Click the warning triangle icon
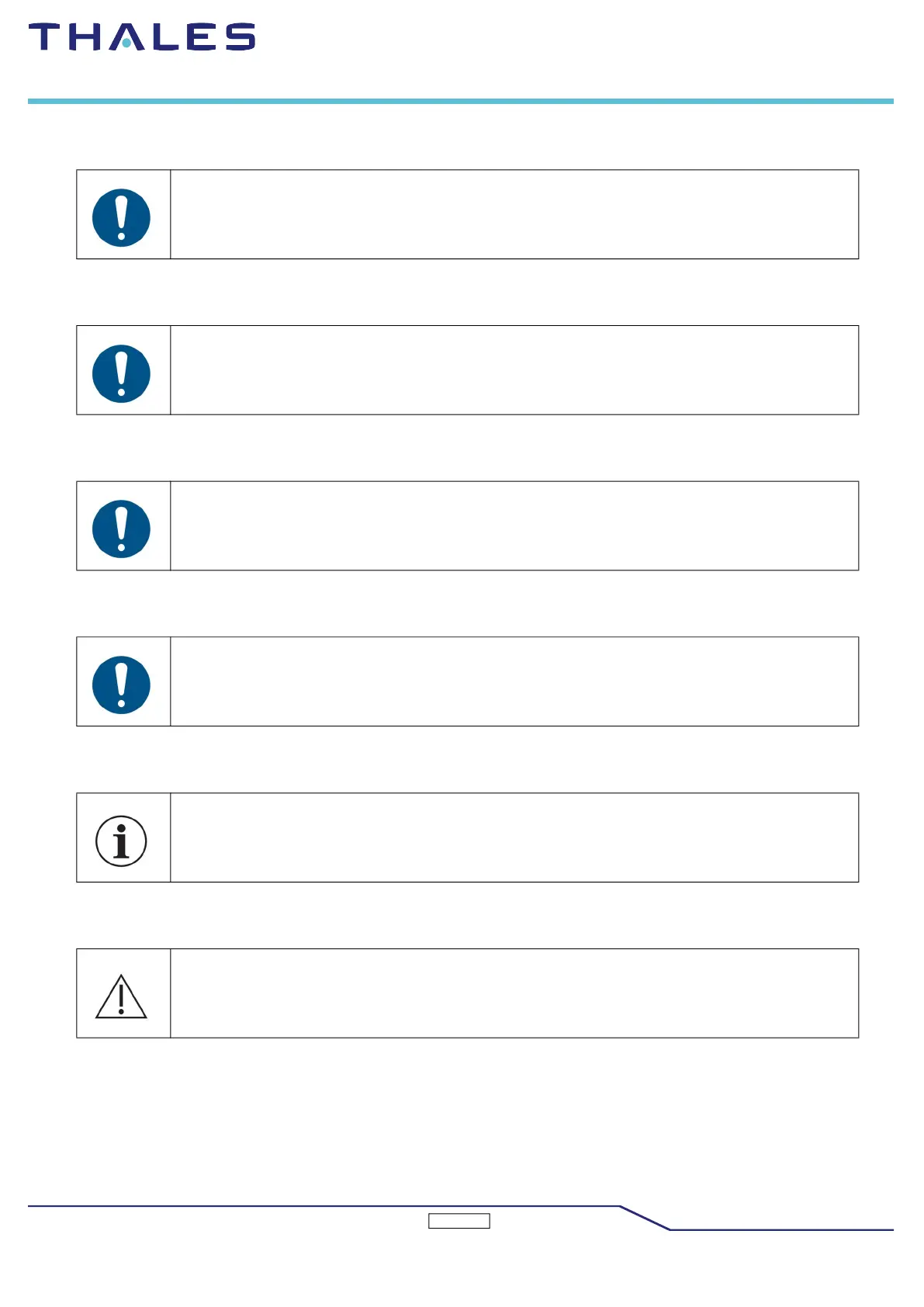Viewport: 924px width, 1307px height. pyautogui.click(x=121, y=997)
